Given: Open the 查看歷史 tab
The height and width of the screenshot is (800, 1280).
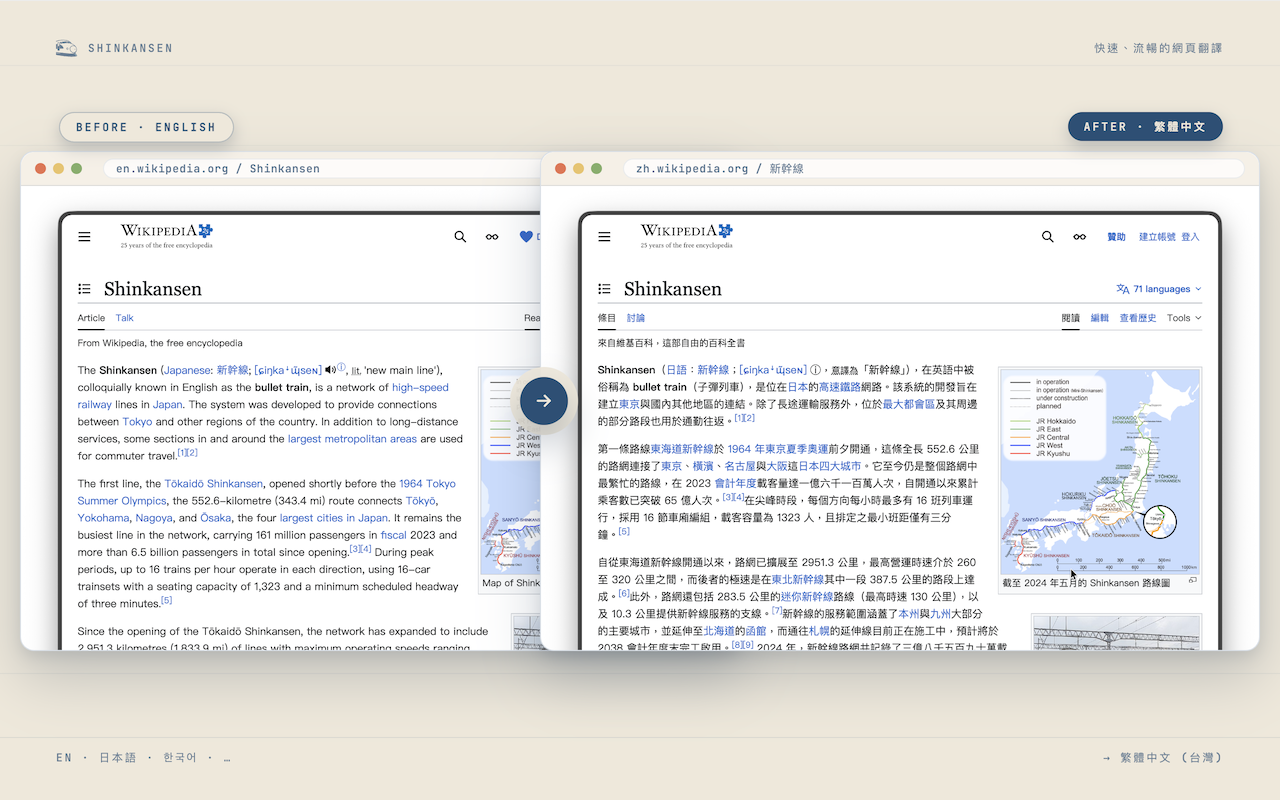Looking at the screenshot, I should pyautogui.click(x=1137, y=318).
